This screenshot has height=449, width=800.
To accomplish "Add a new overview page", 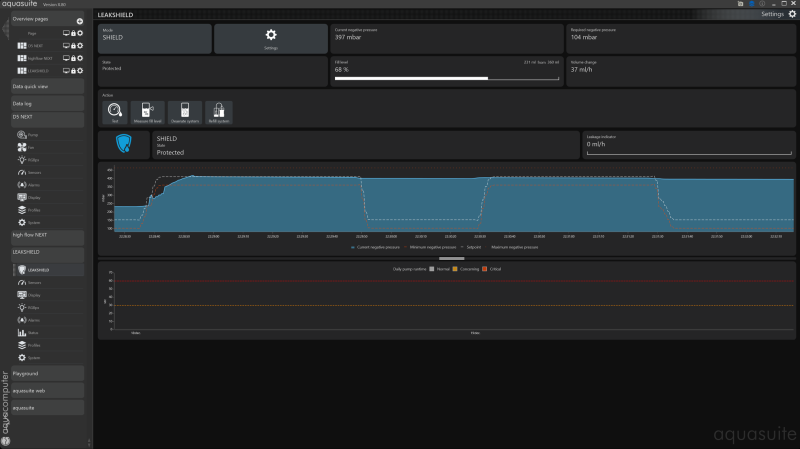I will (x=80, y=21).
